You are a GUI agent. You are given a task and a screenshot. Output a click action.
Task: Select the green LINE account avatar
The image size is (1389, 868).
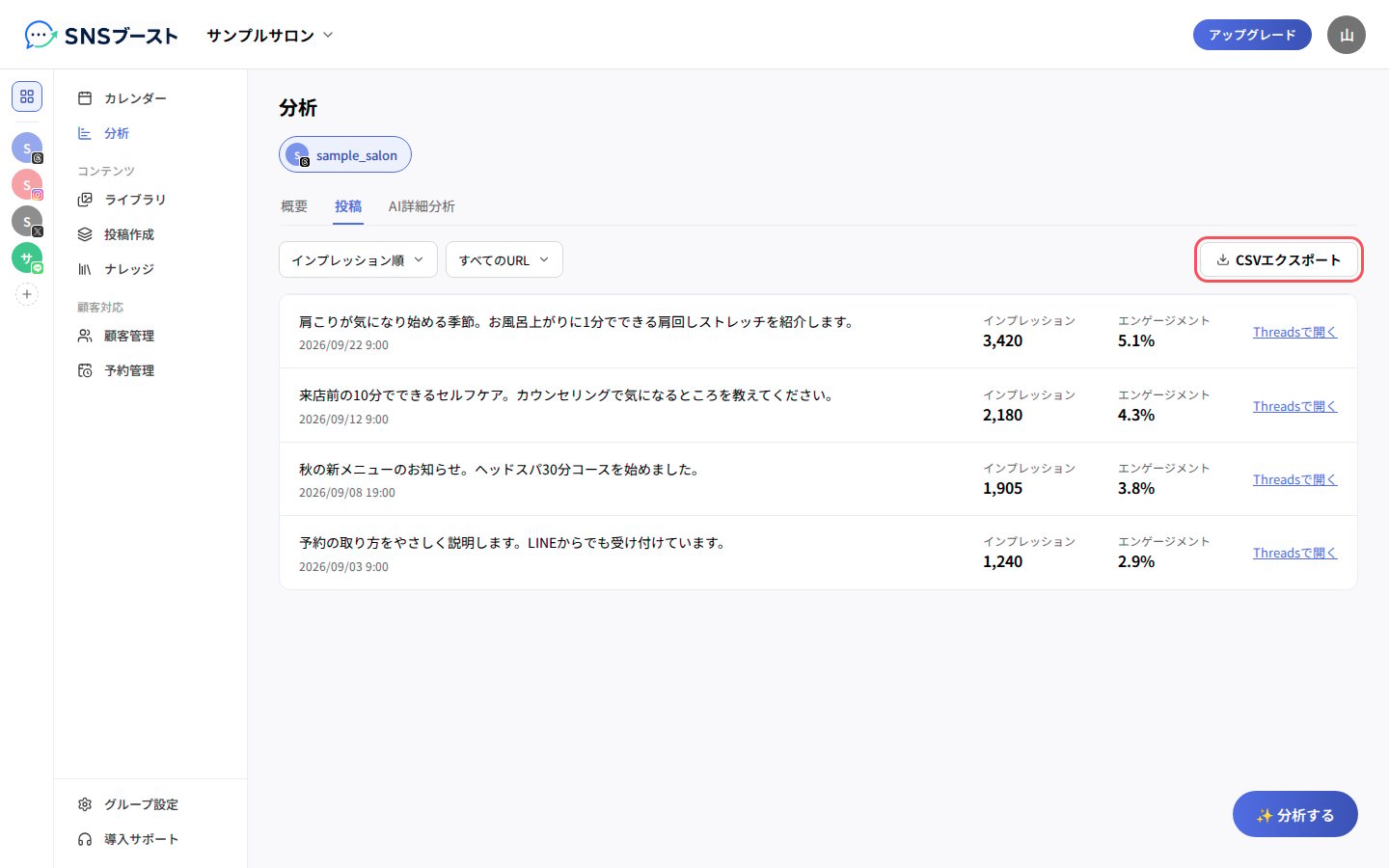(27, 258)
